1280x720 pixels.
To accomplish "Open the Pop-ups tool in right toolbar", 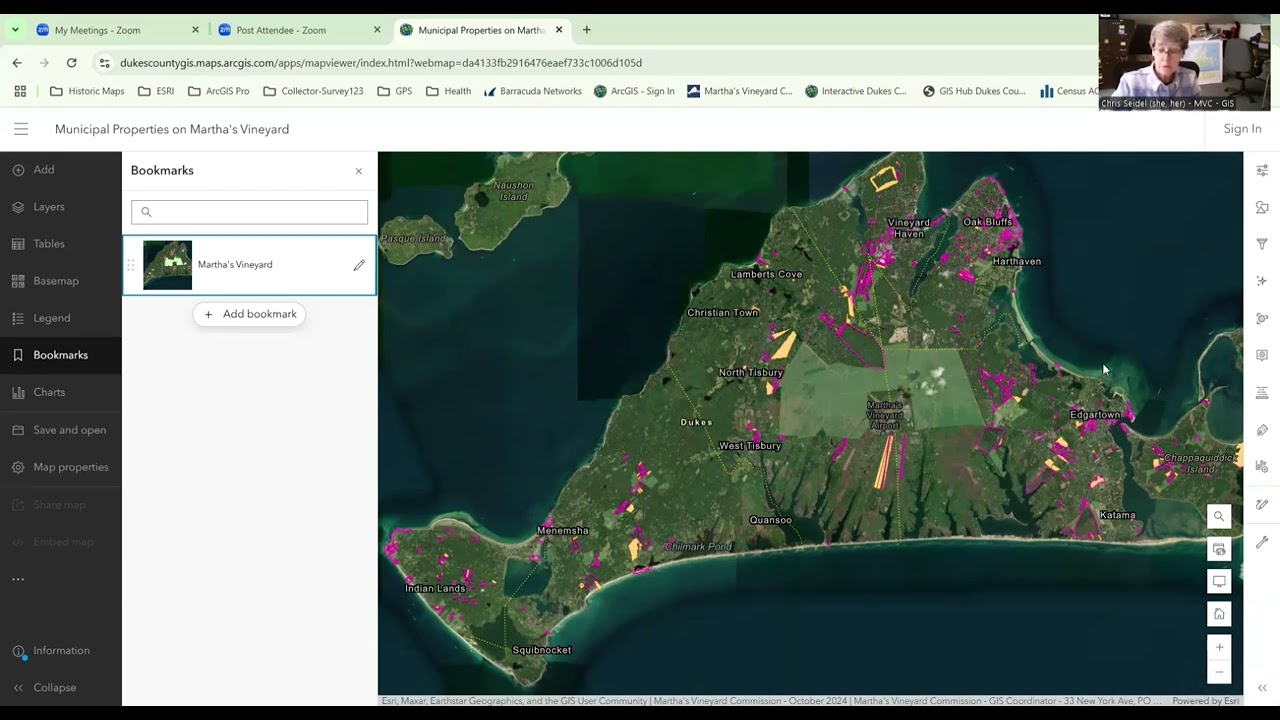I will [1262, 355].
